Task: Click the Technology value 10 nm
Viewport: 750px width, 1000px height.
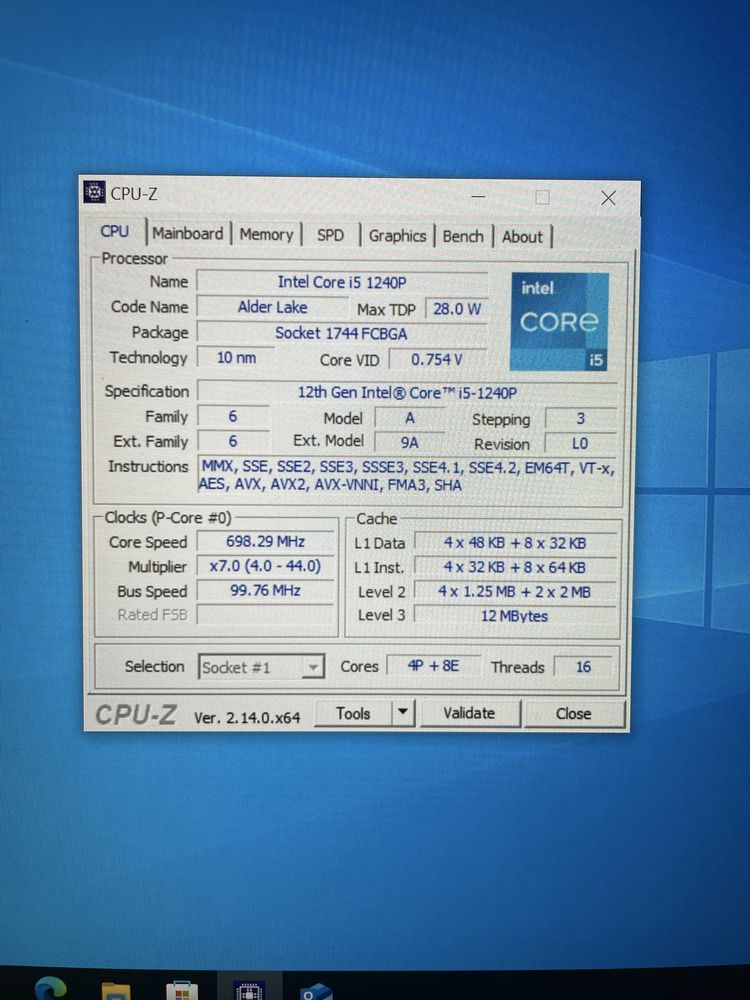Action: pyautogui.click(x=236, y=357)
